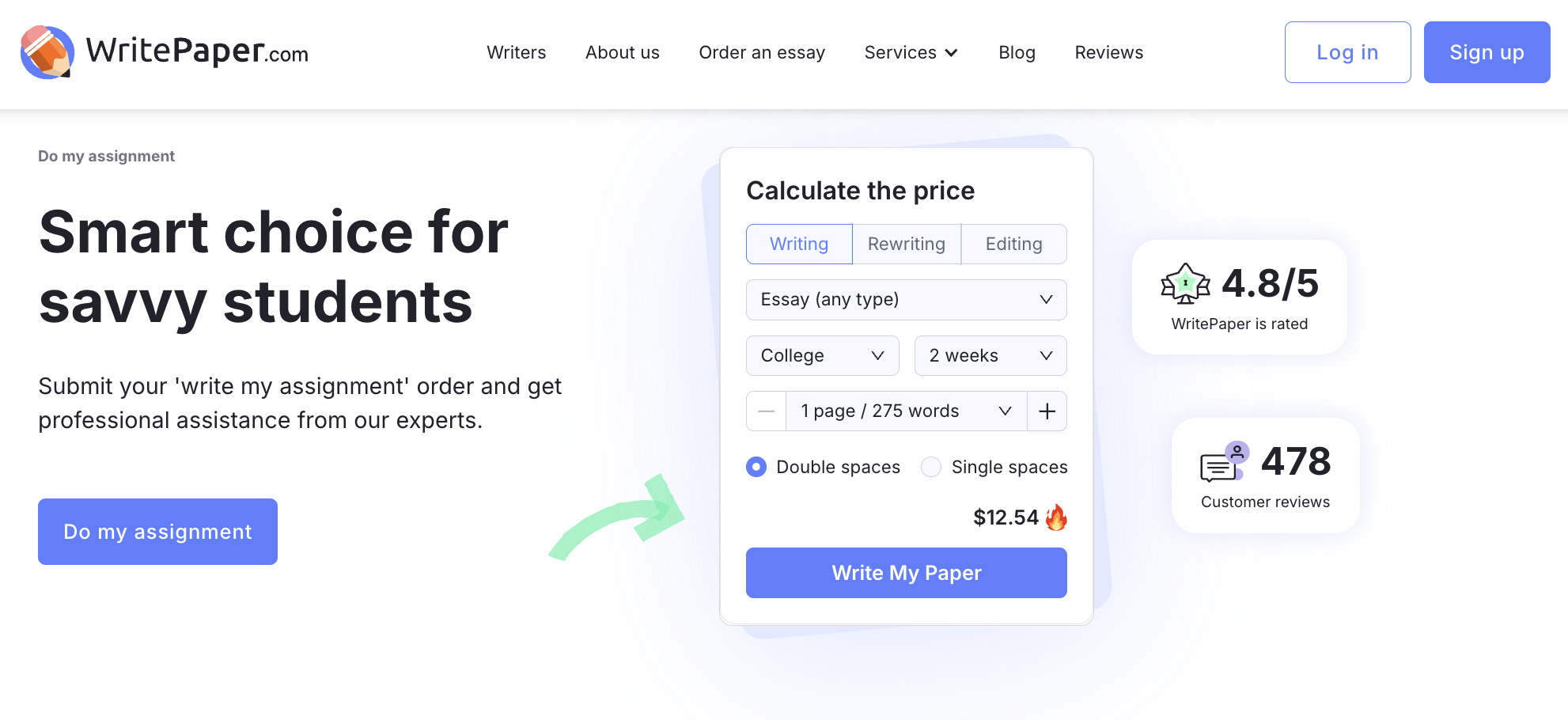Open the Essay (any type) dropdown
Viewport: 1568px width, 720px height.
[x=906, y=300]
